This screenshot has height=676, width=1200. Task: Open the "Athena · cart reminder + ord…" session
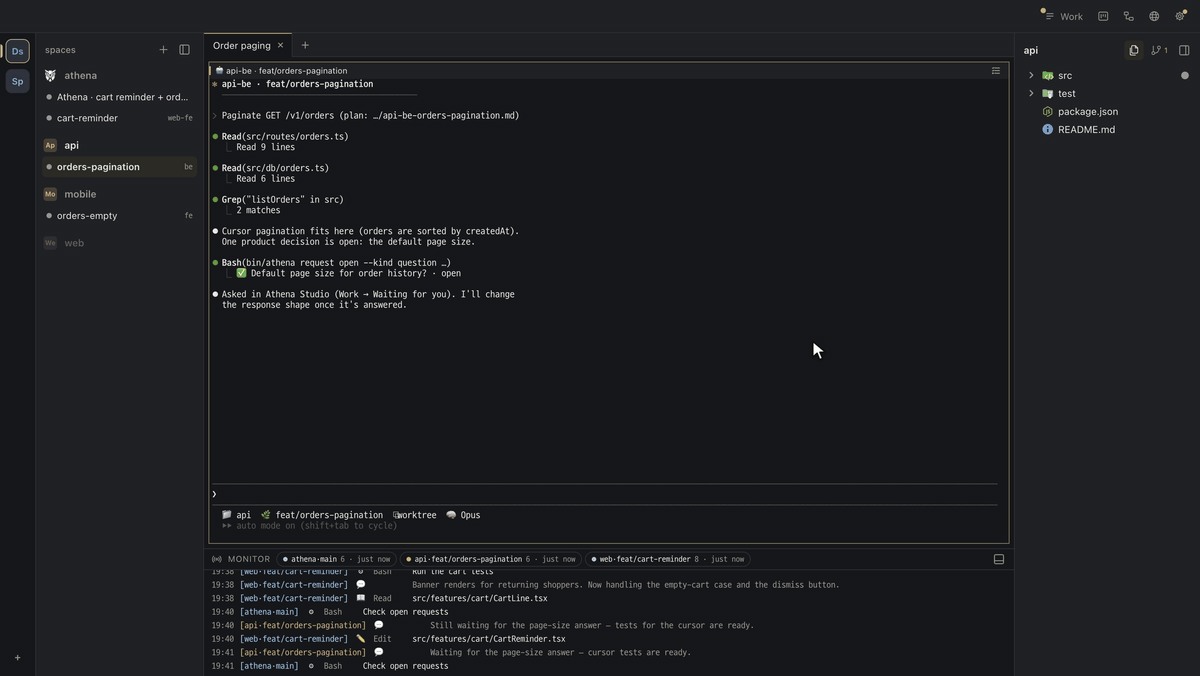tap(119, 97)
